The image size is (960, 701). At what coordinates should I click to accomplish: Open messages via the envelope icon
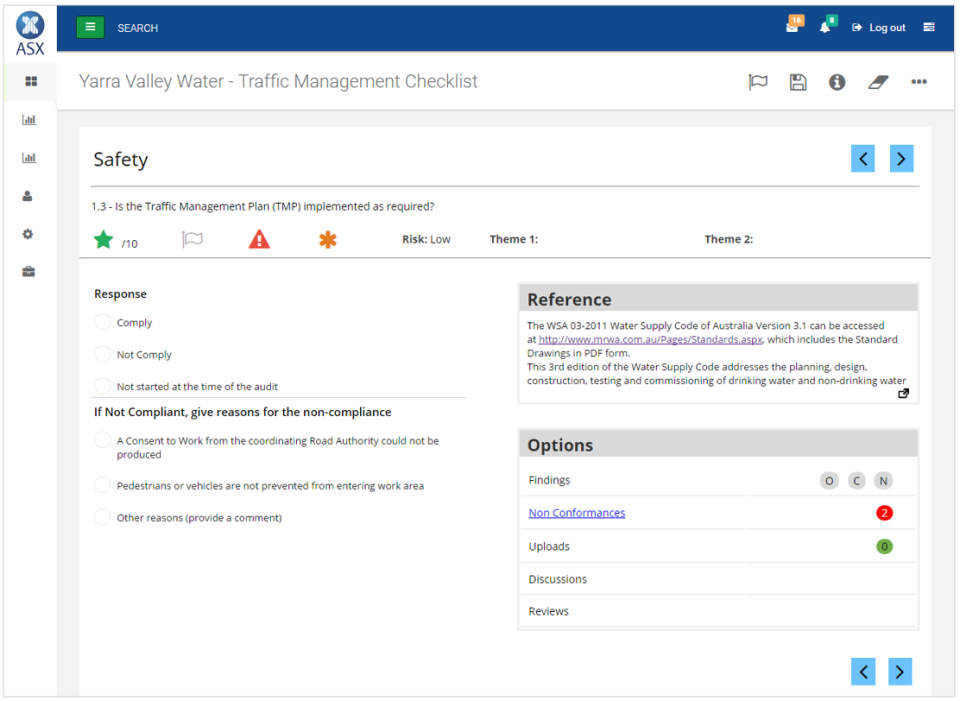click(790, 27)
